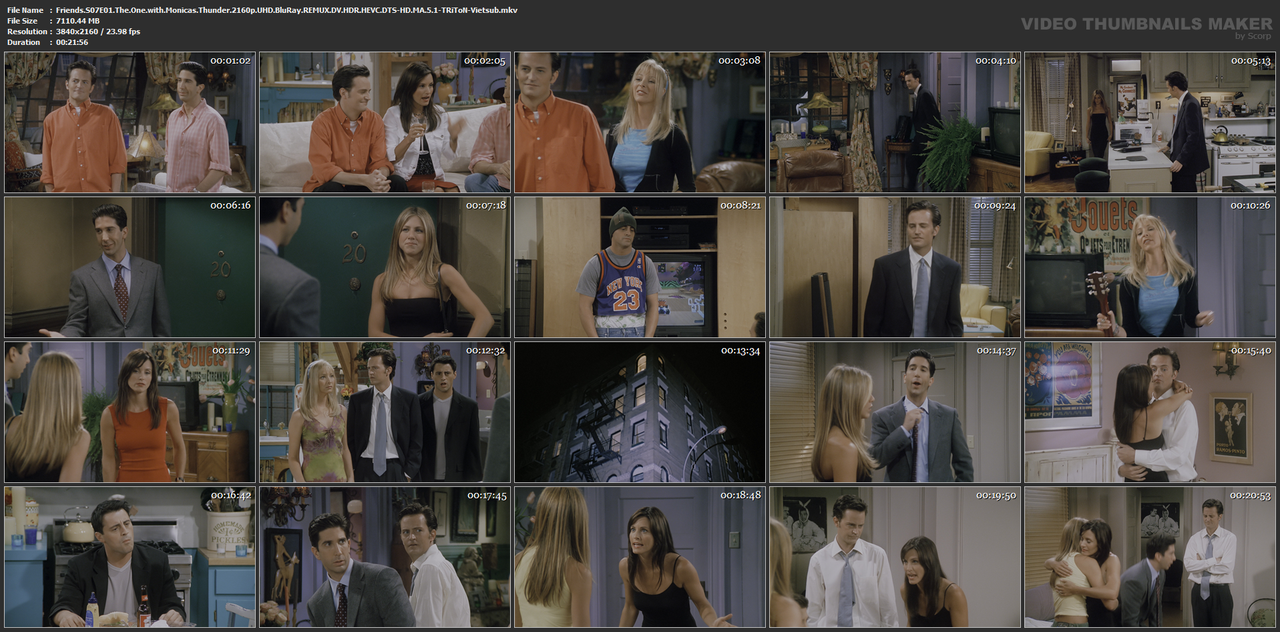Viewport: 1280px width, 632px height.
Task: Click the 3840x2160 / 23.98 fps resolution value
Action: [98, 32]
